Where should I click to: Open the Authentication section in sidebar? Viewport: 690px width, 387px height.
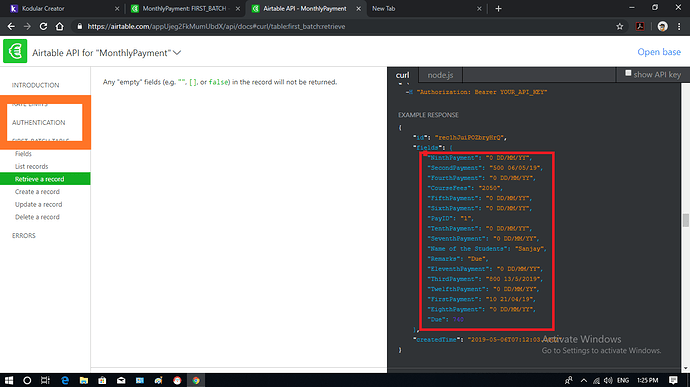39,122
